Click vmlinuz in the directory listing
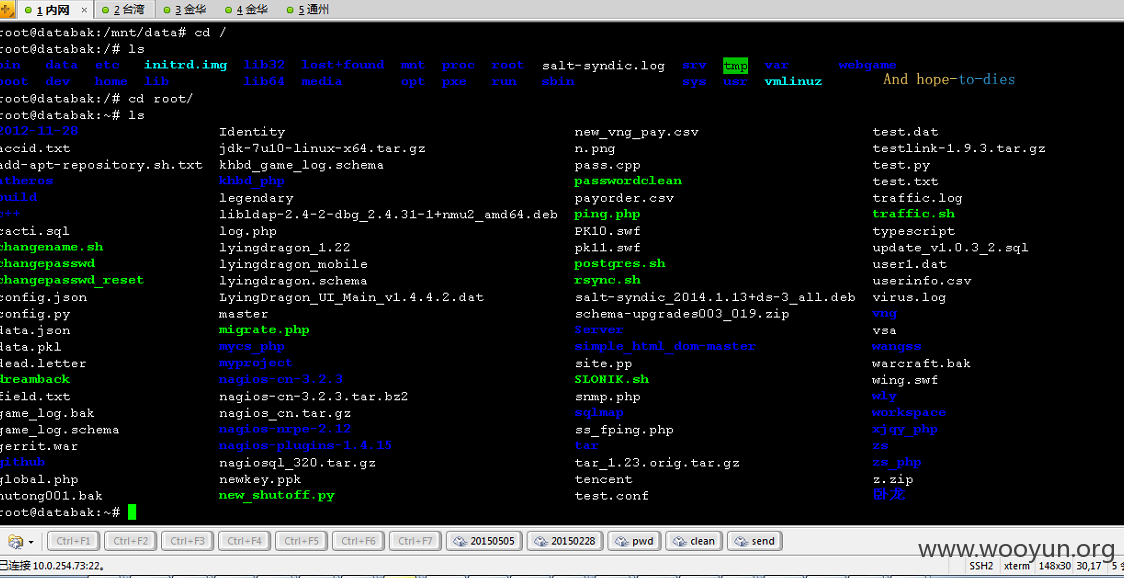 [x=794, y=82]
